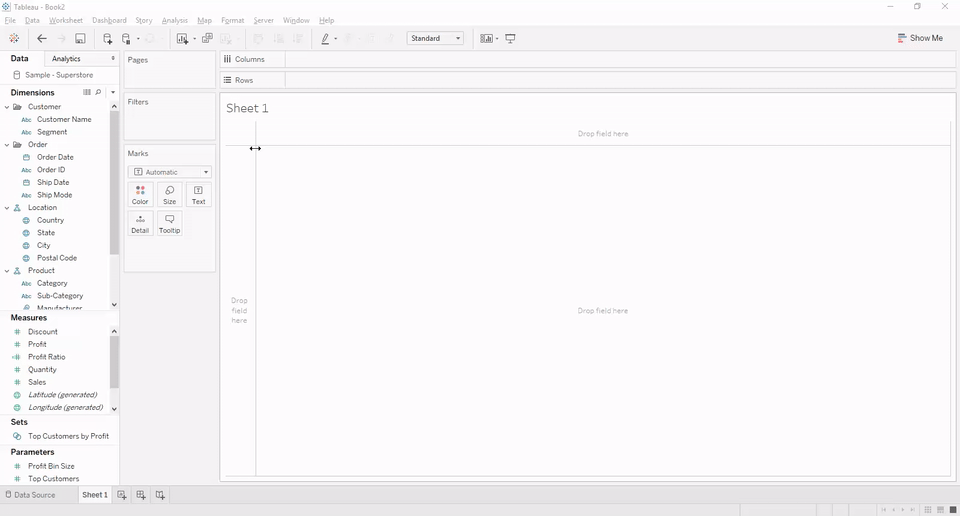This screenshot has width=960, height=516.
Task: Open the Dashboard menu
Action: 109,20
